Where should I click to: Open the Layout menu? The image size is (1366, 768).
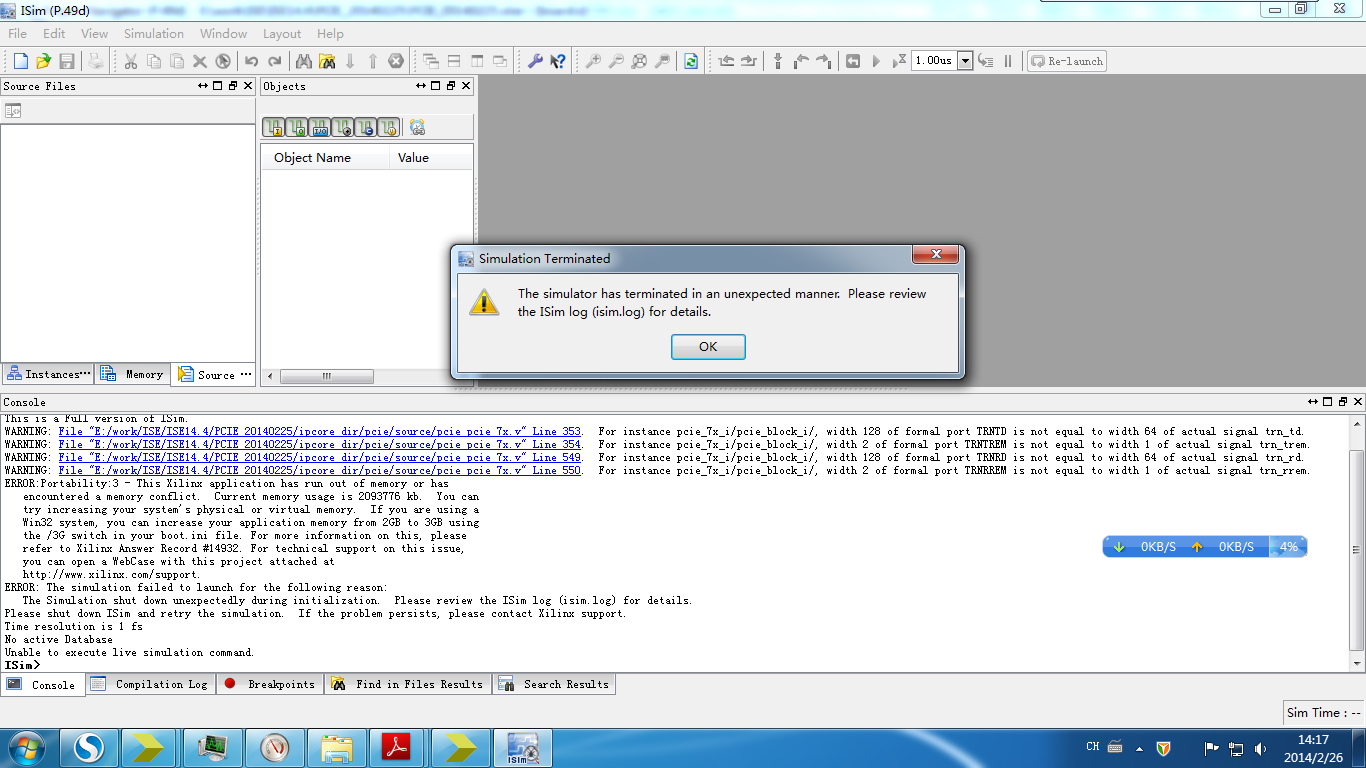282,34
